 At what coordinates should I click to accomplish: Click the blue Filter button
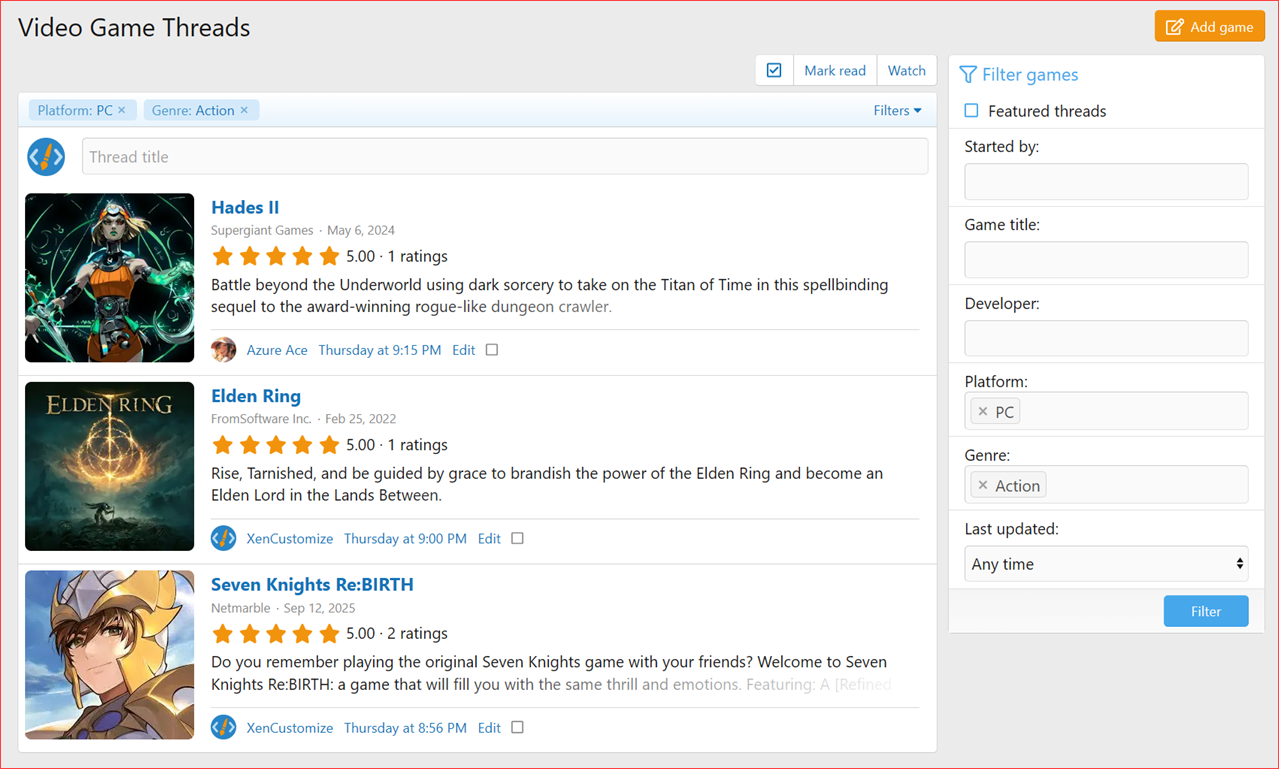pyautogui.click(x=1206, y=611)
